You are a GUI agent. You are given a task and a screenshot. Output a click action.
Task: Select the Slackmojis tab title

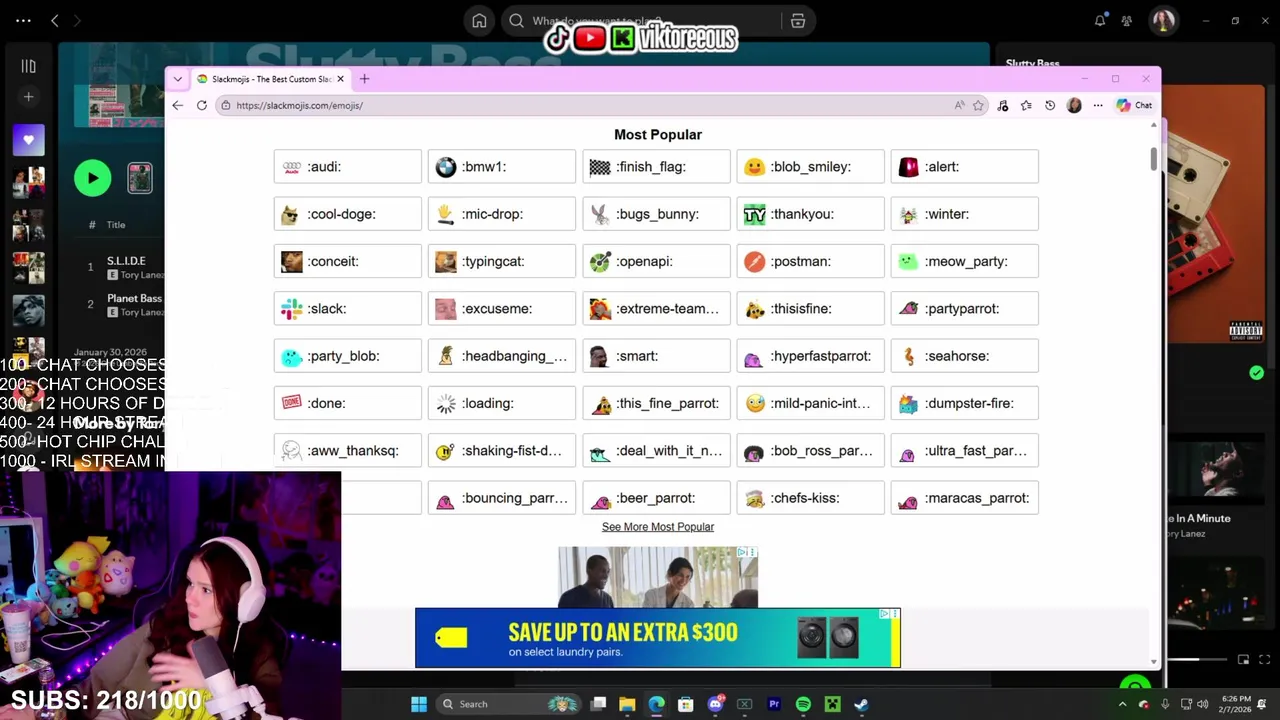[271, 79]
